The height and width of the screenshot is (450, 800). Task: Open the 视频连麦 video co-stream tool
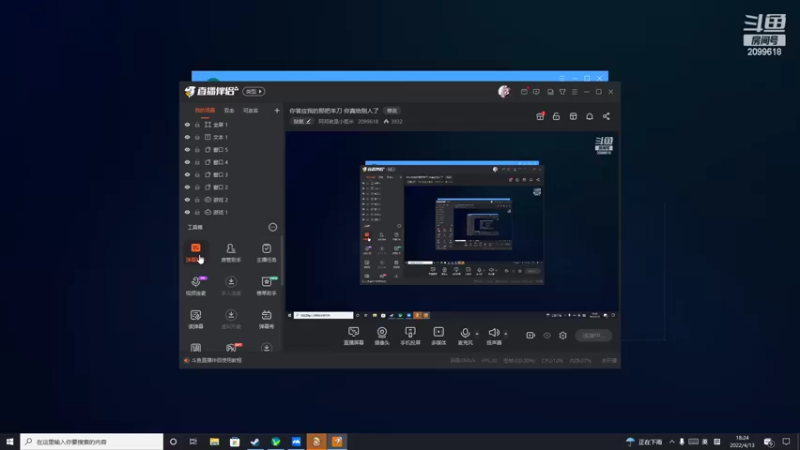pos(196,286)
